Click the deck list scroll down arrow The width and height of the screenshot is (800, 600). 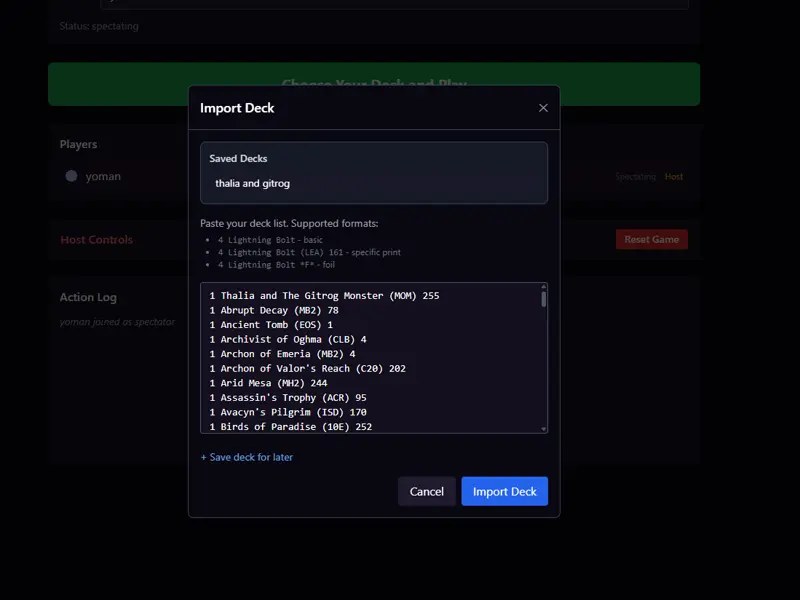pos(544,430)
